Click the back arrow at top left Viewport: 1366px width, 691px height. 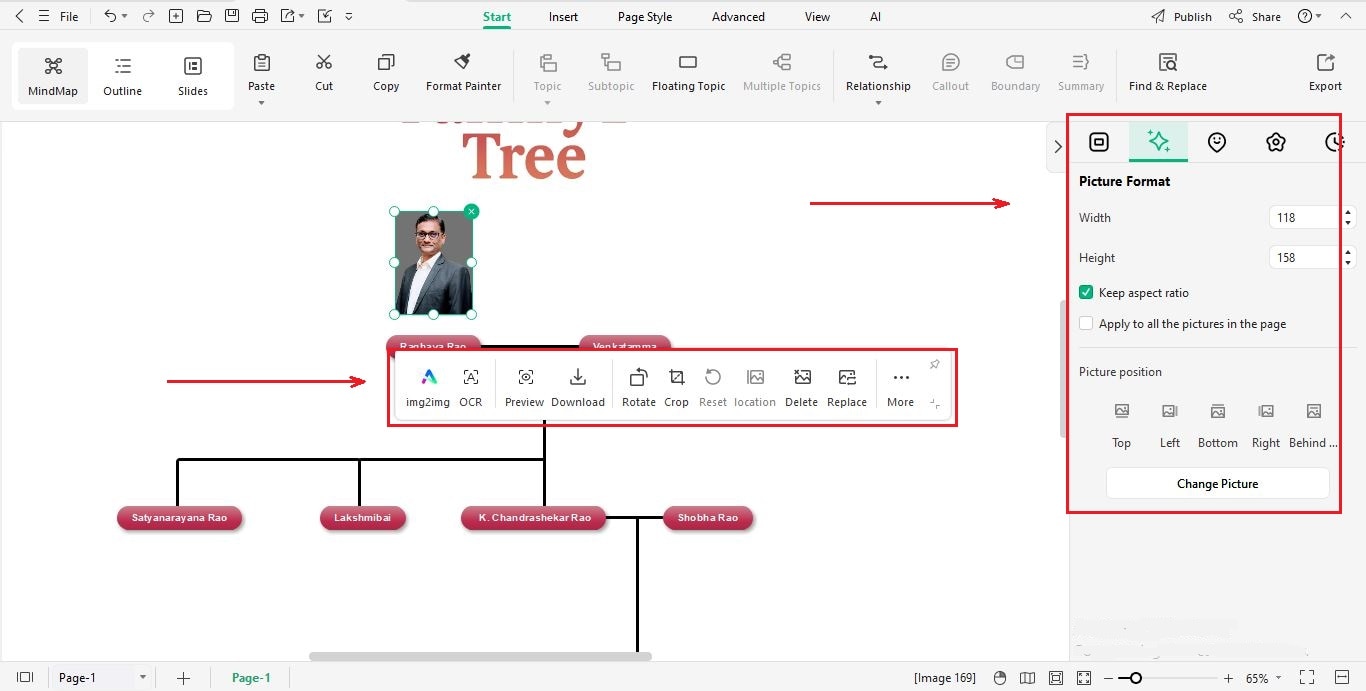click(x=18, y=16)
